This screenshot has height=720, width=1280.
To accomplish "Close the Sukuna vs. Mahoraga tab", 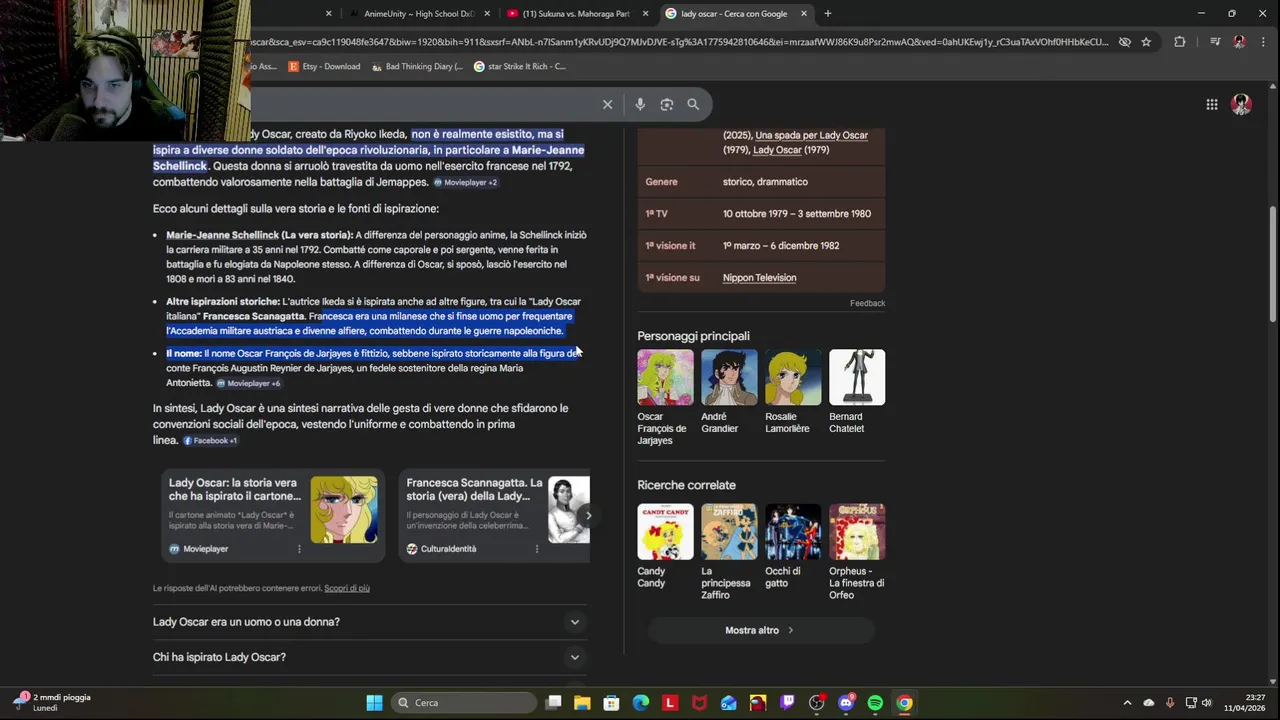I will 645,14.
